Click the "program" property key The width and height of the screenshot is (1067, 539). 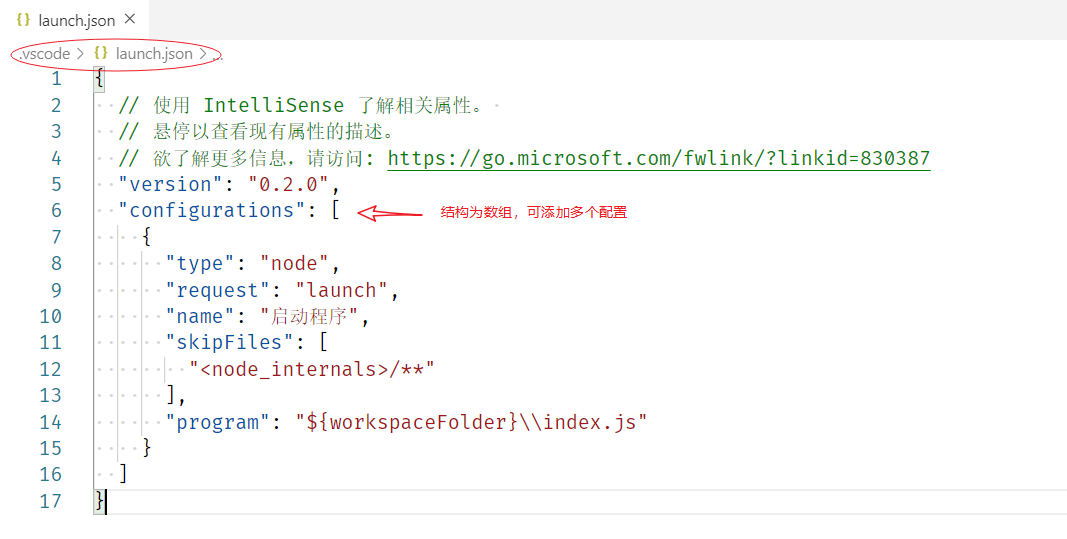pyautogui.click(x=218, y=422)
